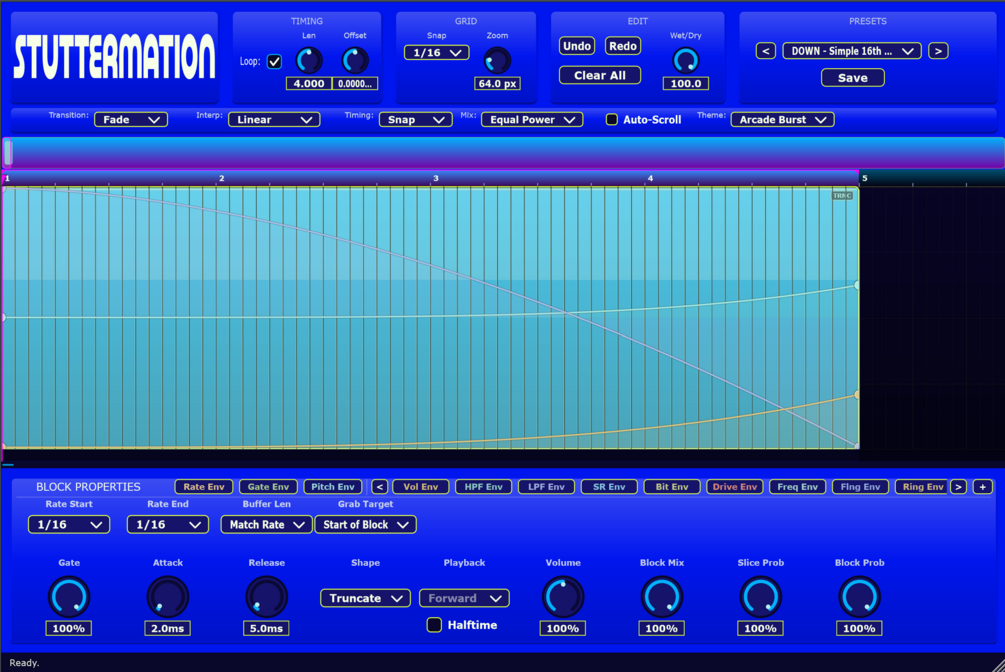Open the preset selector dropdown
The image size is (1005, 672).
(852, 51)
